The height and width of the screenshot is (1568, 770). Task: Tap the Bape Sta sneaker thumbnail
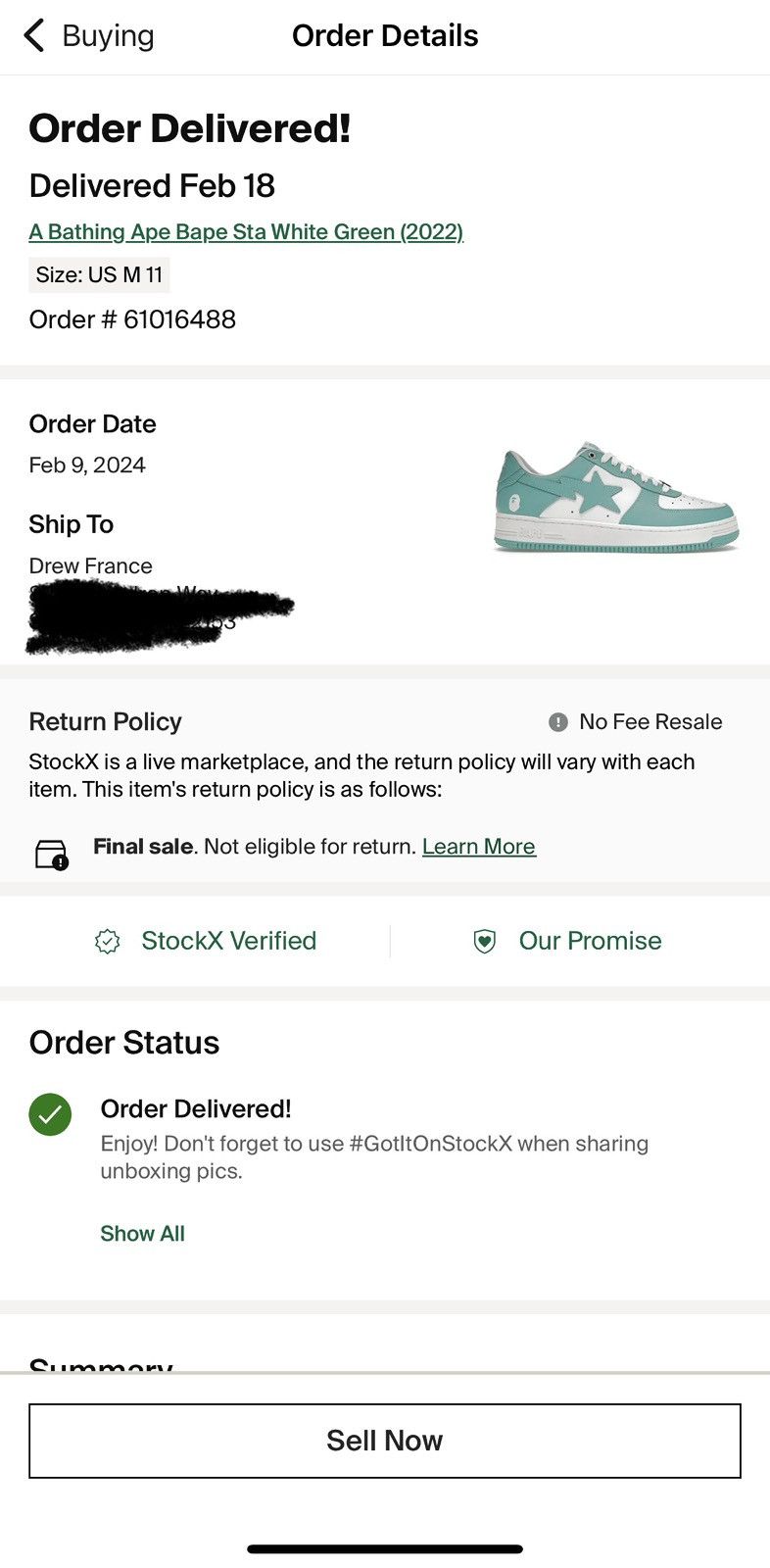click(x=615, y=498)
